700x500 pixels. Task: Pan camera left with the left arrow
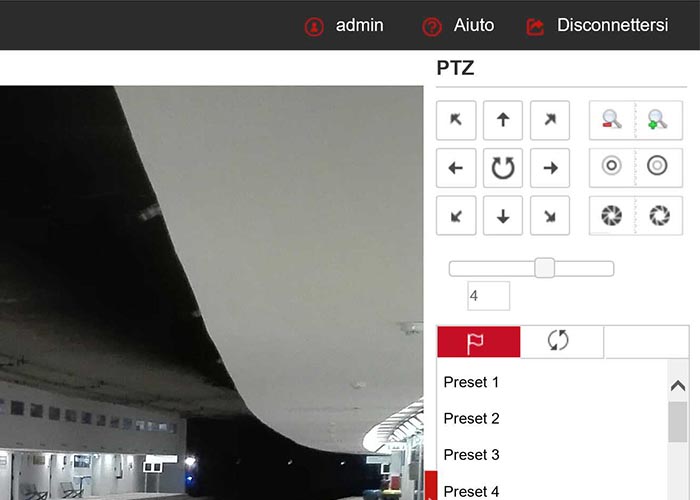click(x=456, y=168)
